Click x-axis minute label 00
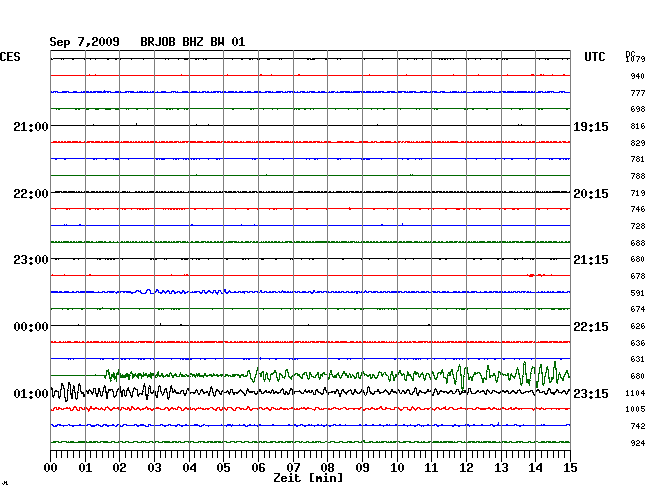 (50, 468)
